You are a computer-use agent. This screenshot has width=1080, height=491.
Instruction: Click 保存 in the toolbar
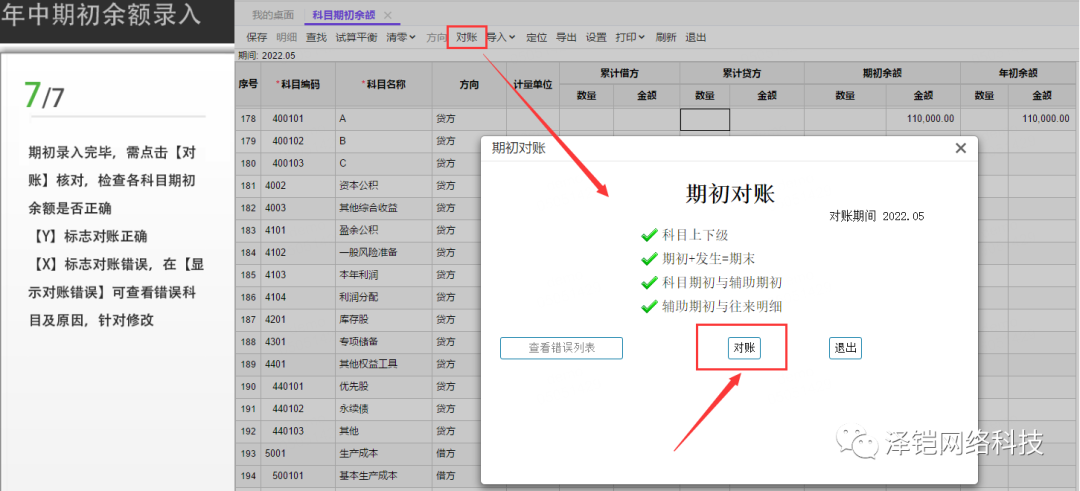[257, 37]
